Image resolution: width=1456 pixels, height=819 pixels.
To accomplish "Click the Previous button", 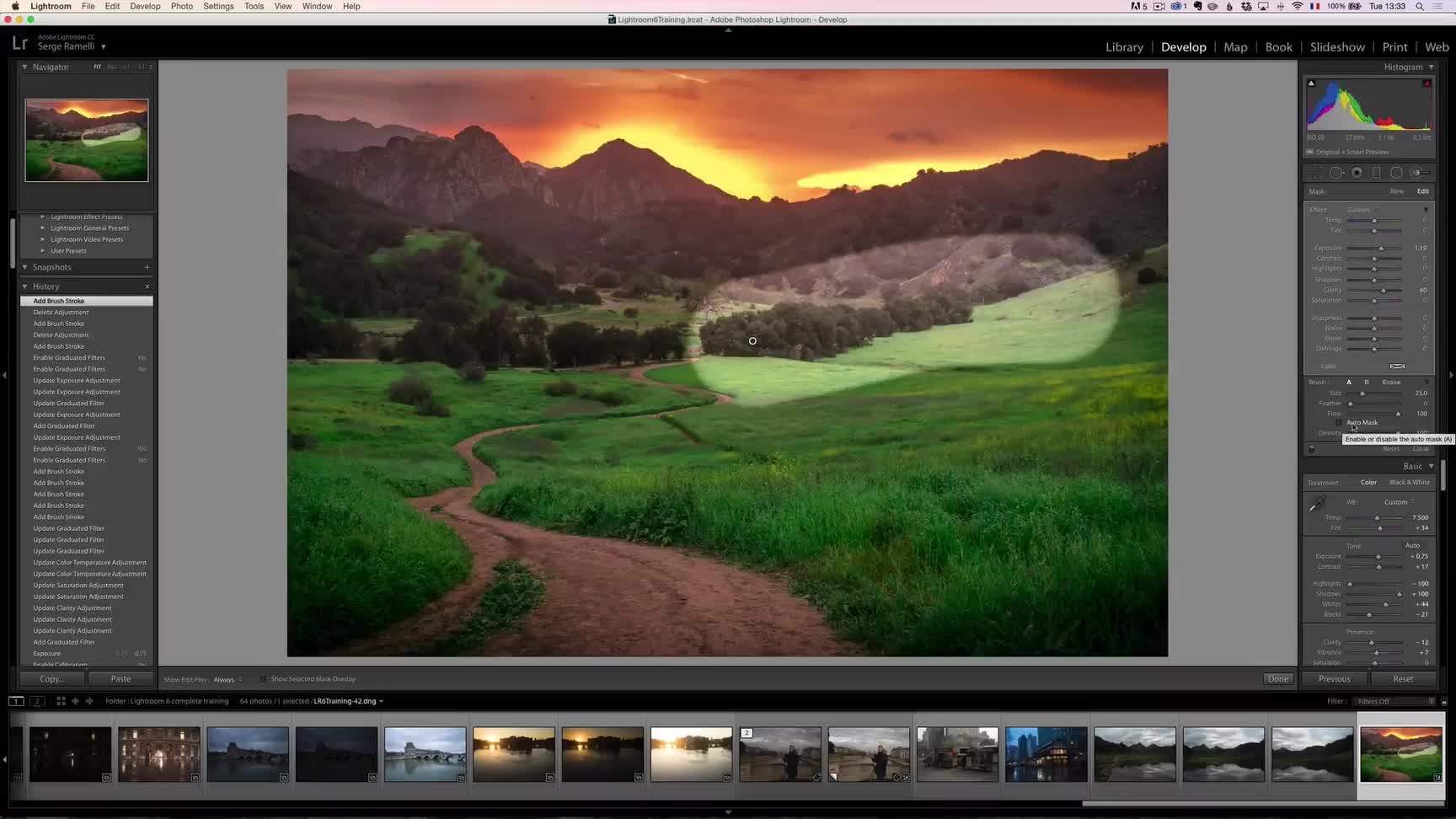I will pos(1334,679).
